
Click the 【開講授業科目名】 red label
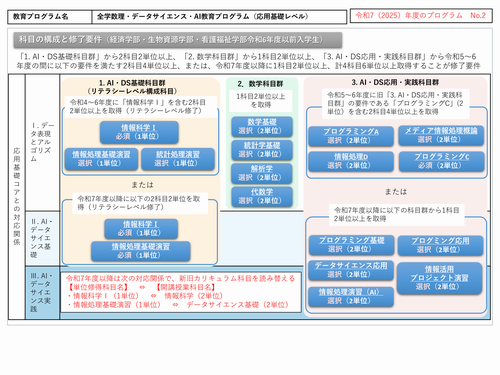point(185,287)
